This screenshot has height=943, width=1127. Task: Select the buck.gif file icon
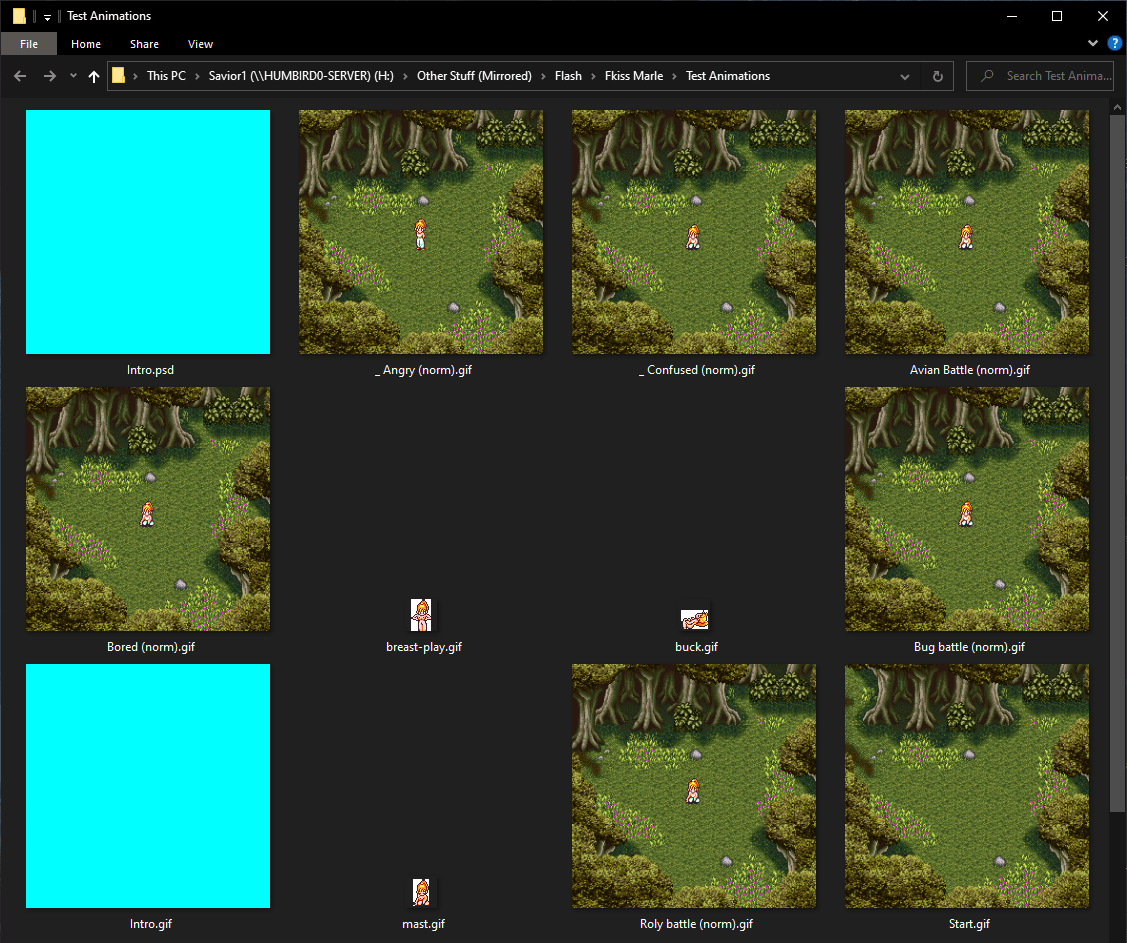click(x=695, y=618)
